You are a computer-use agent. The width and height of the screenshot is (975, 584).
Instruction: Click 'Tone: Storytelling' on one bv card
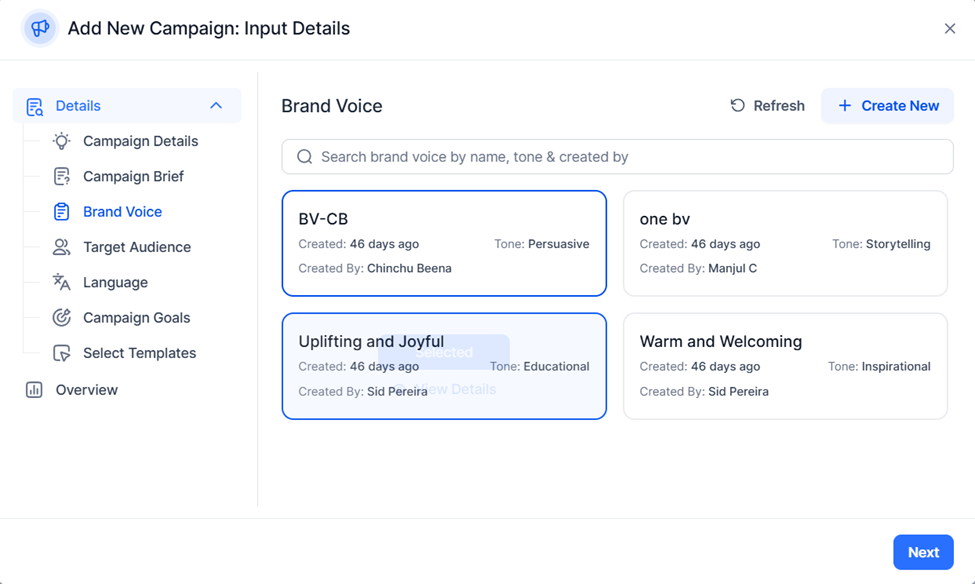(x=881, y=244)
